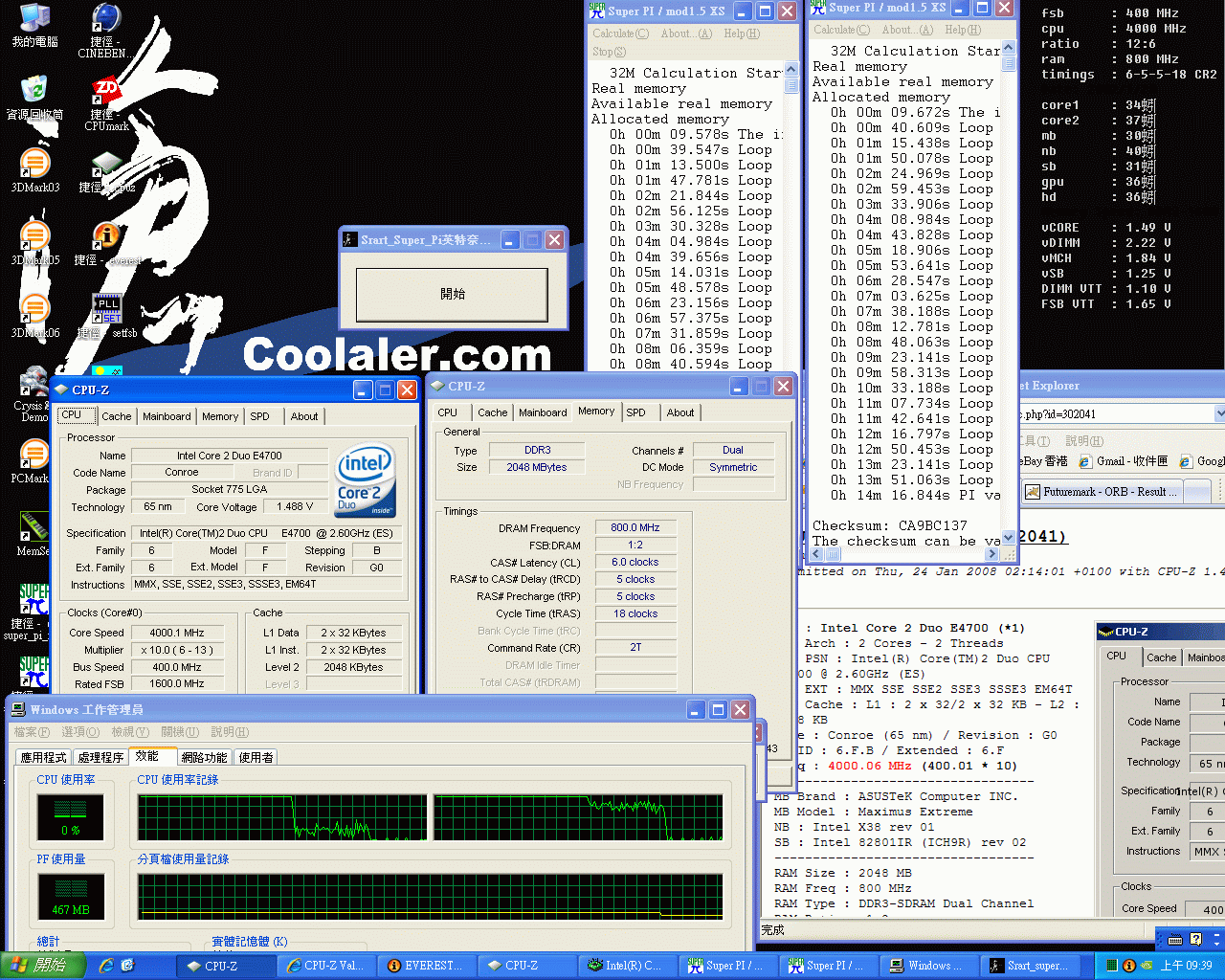Open the Gmail - 收件匣 favorites link
Viewport: 1225px width, 980px height.
click(1123, 461)
